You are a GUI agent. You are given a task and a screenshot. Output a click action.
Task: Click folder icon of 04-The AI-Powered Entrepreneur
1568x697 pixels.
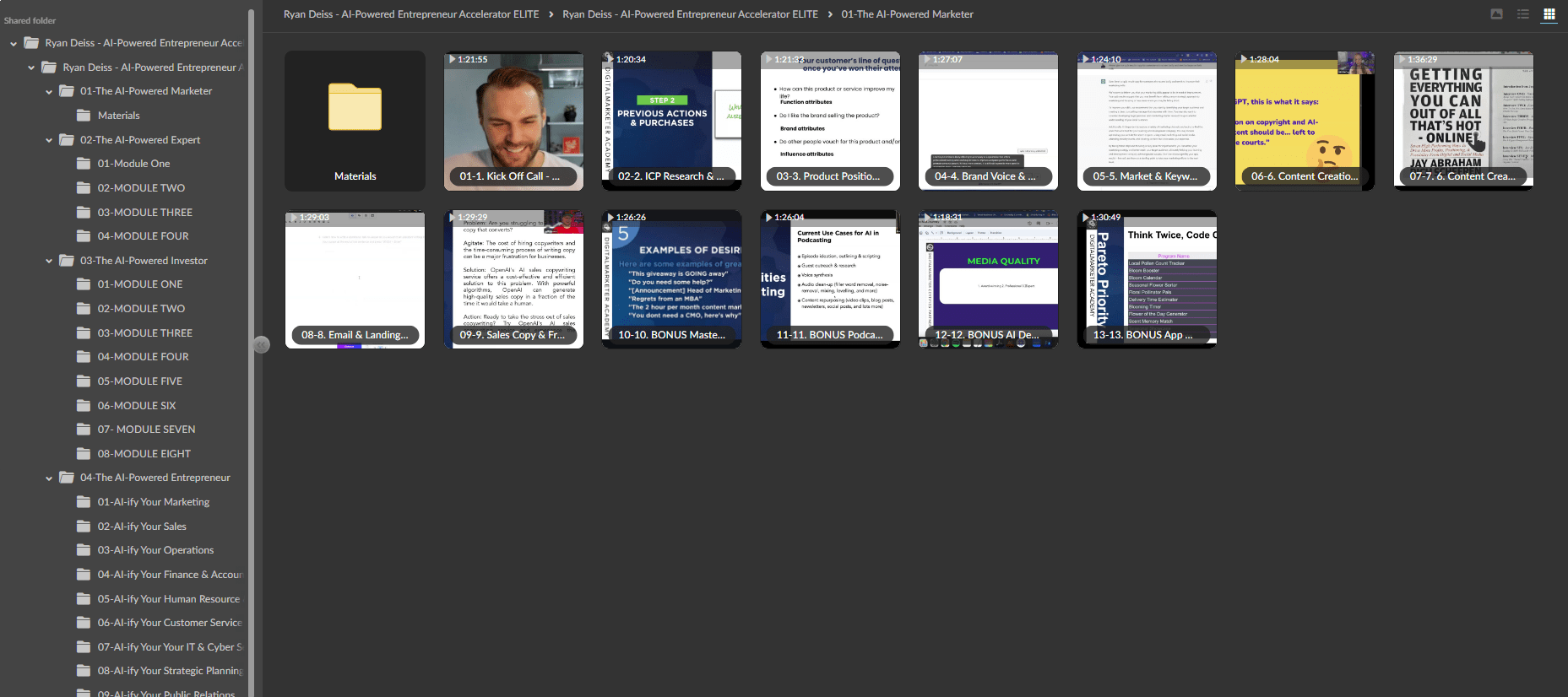coord(67,478)
